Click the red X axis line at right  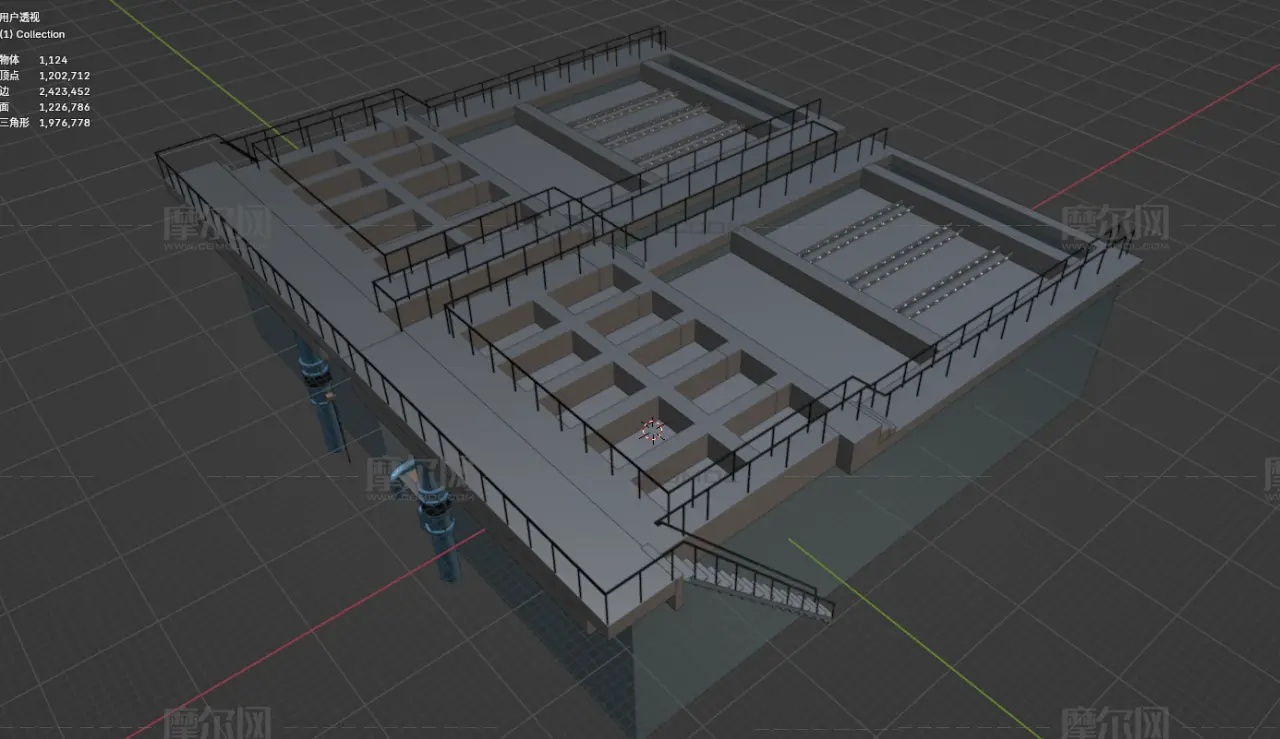tap(1150, 140)
